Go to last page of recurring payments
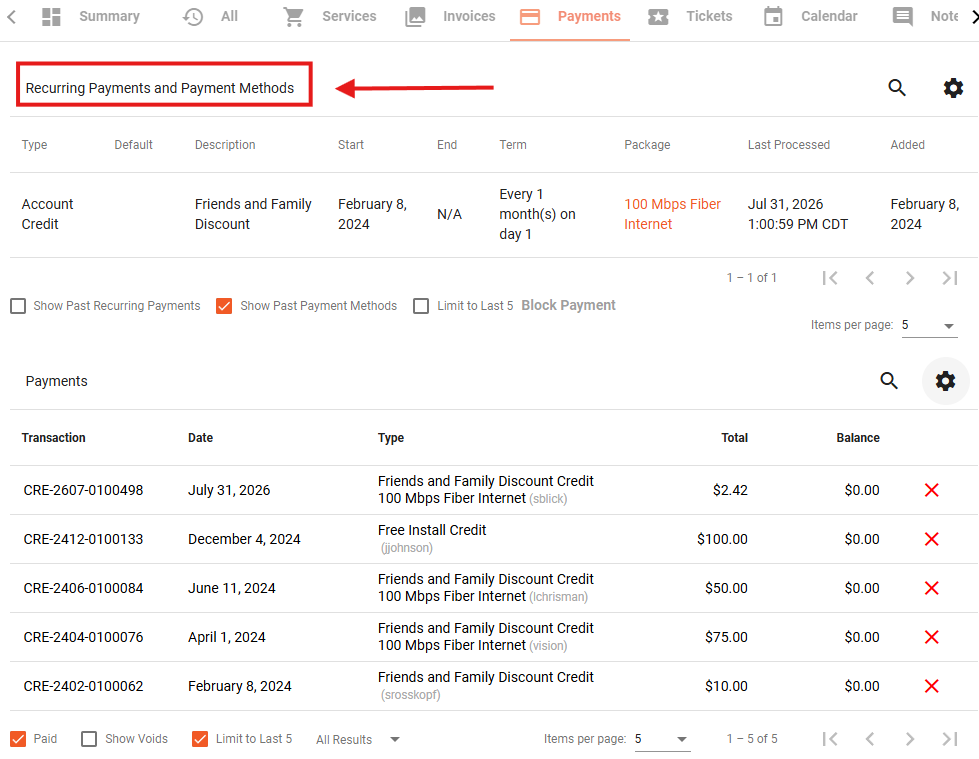Viewport: 979px width, 759px height. pyautogui.click(x=950, y=278)
